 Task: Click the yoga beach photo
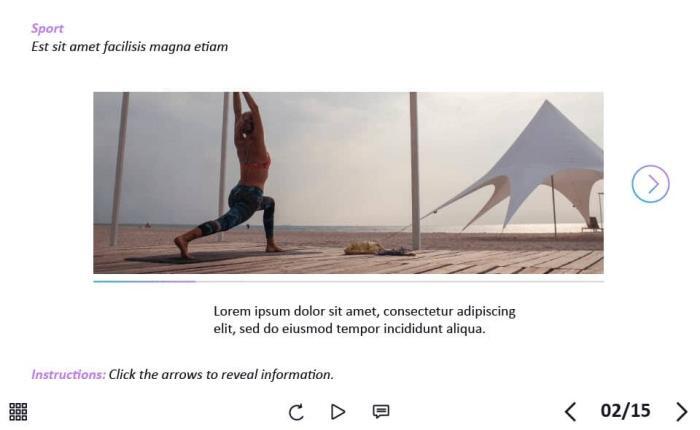click(x=348, y=183)
